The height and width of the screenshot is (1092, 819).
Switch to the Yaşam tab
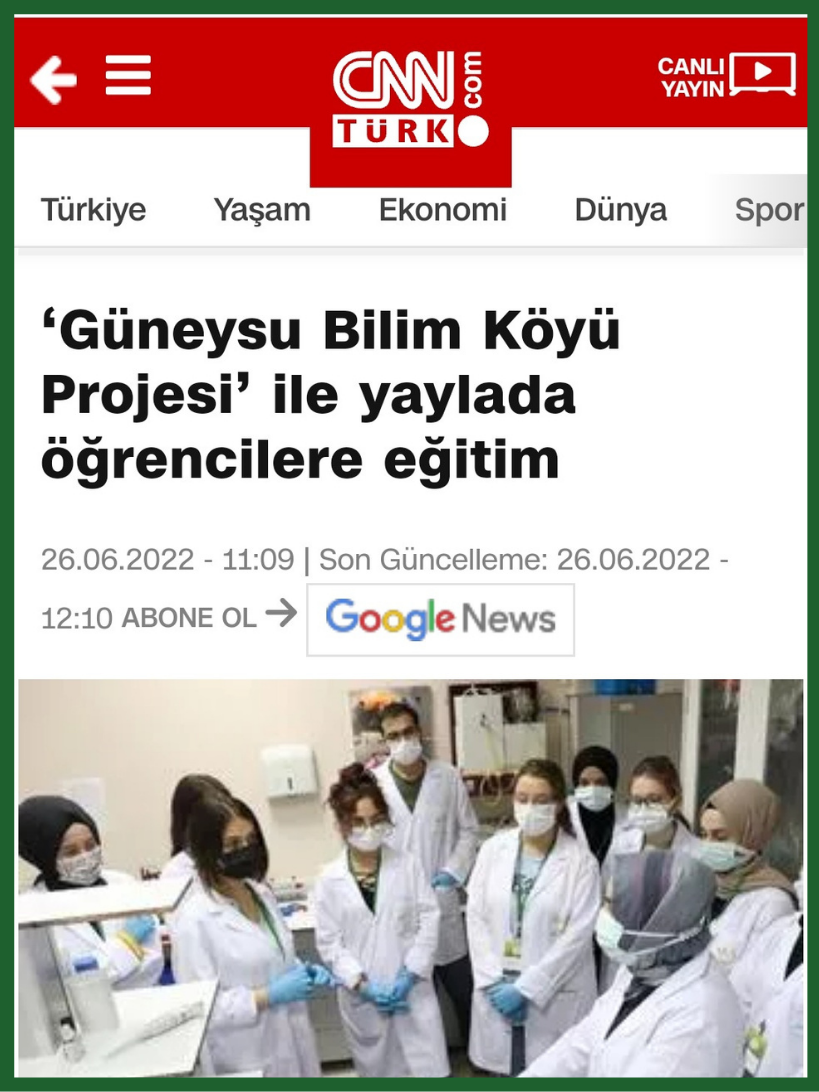pyautogui.click(x=262, y=210)
